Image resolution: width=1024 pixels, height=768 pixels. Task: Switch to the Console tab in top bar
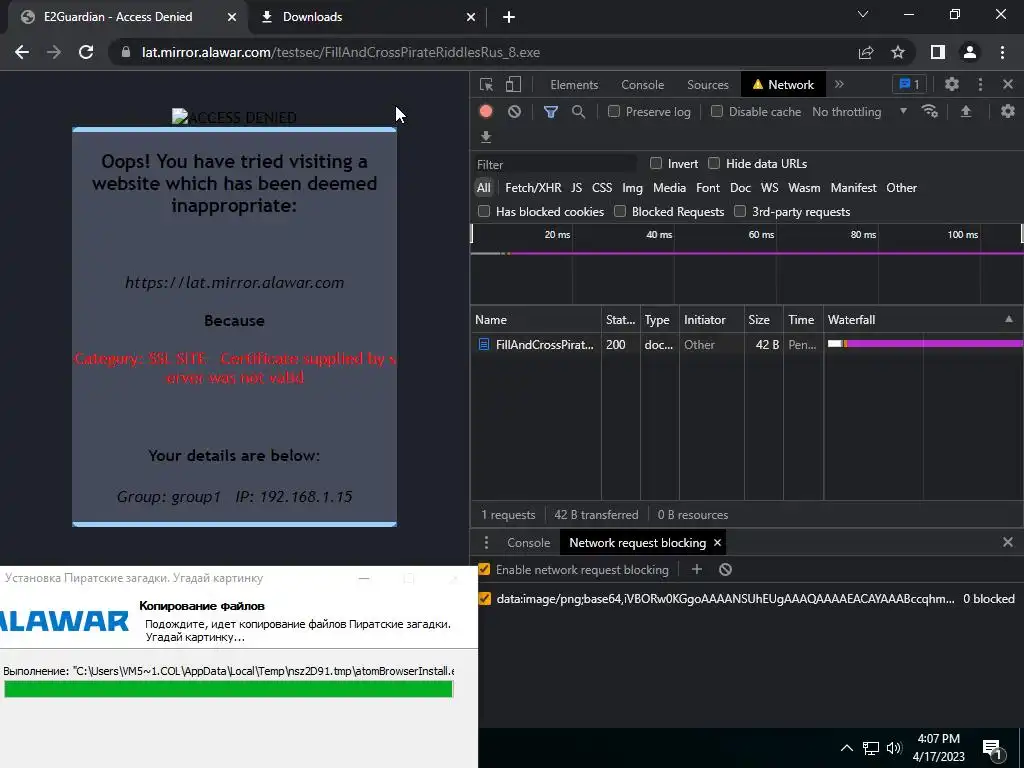[x=642, y=85]
